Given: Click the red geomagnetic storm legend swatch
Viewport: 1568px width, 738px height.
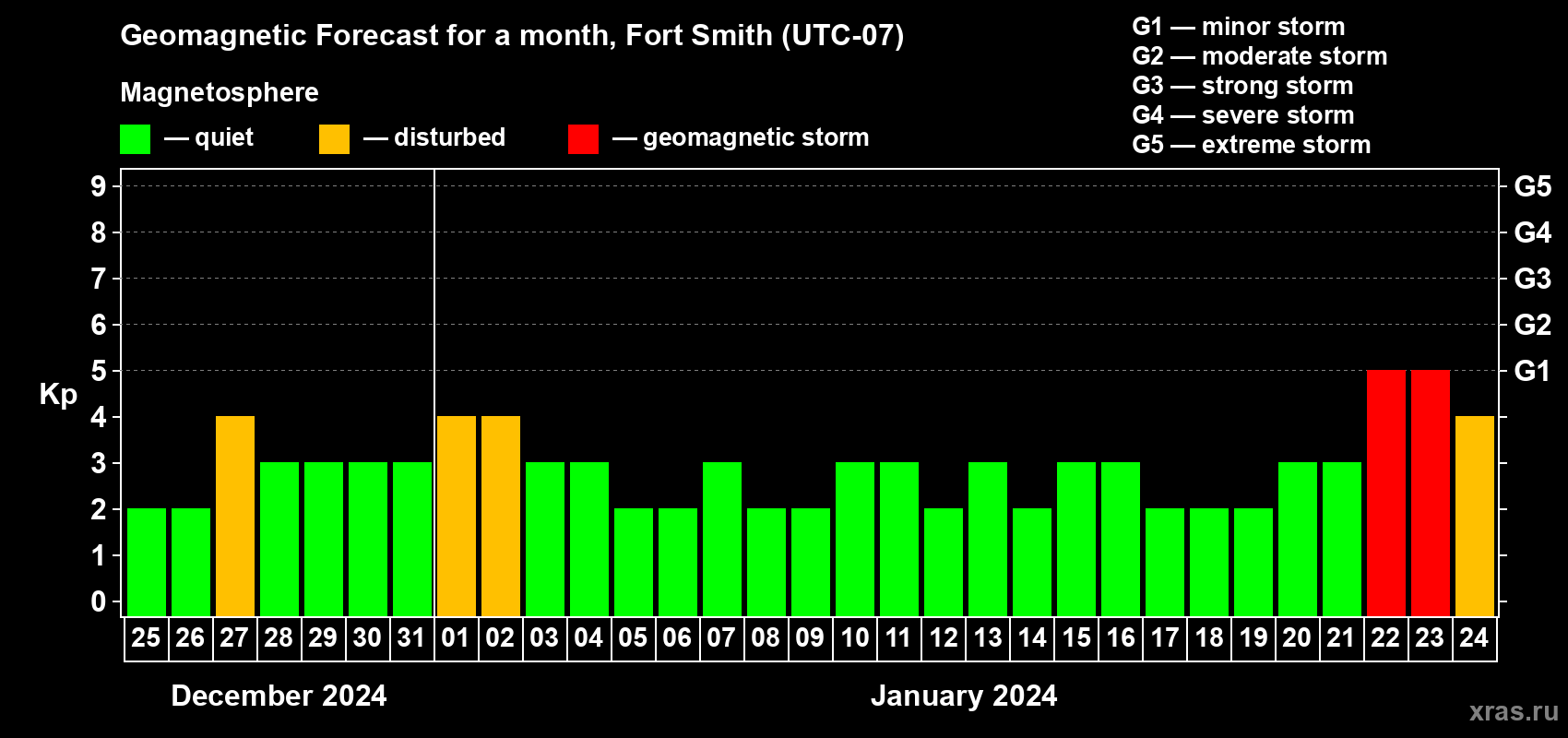Looking at the screenshot, I should coord(583,139).
